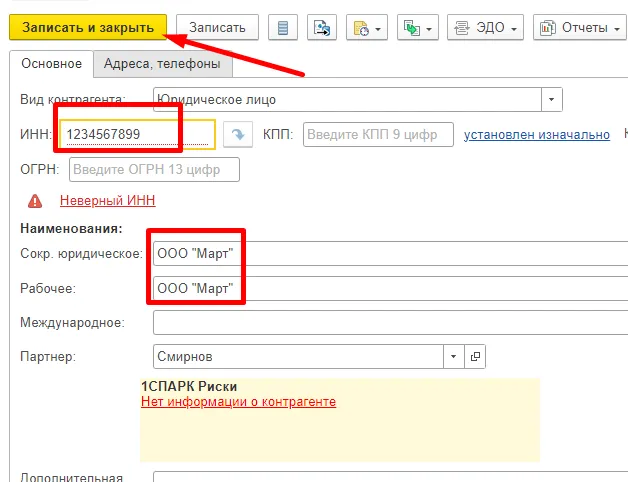Click the Записать button
Image resolution: width=628 pixels, height=482 pixels.
[217, 27]
